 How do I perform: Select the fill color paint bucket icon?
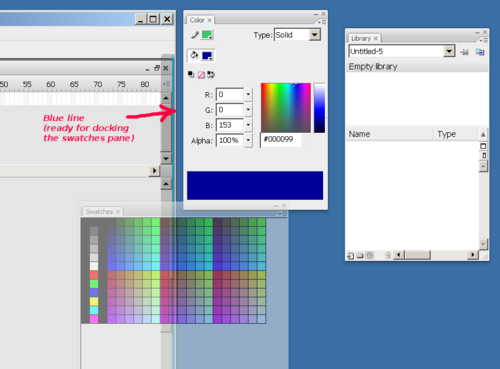click(x=194, y=55)
